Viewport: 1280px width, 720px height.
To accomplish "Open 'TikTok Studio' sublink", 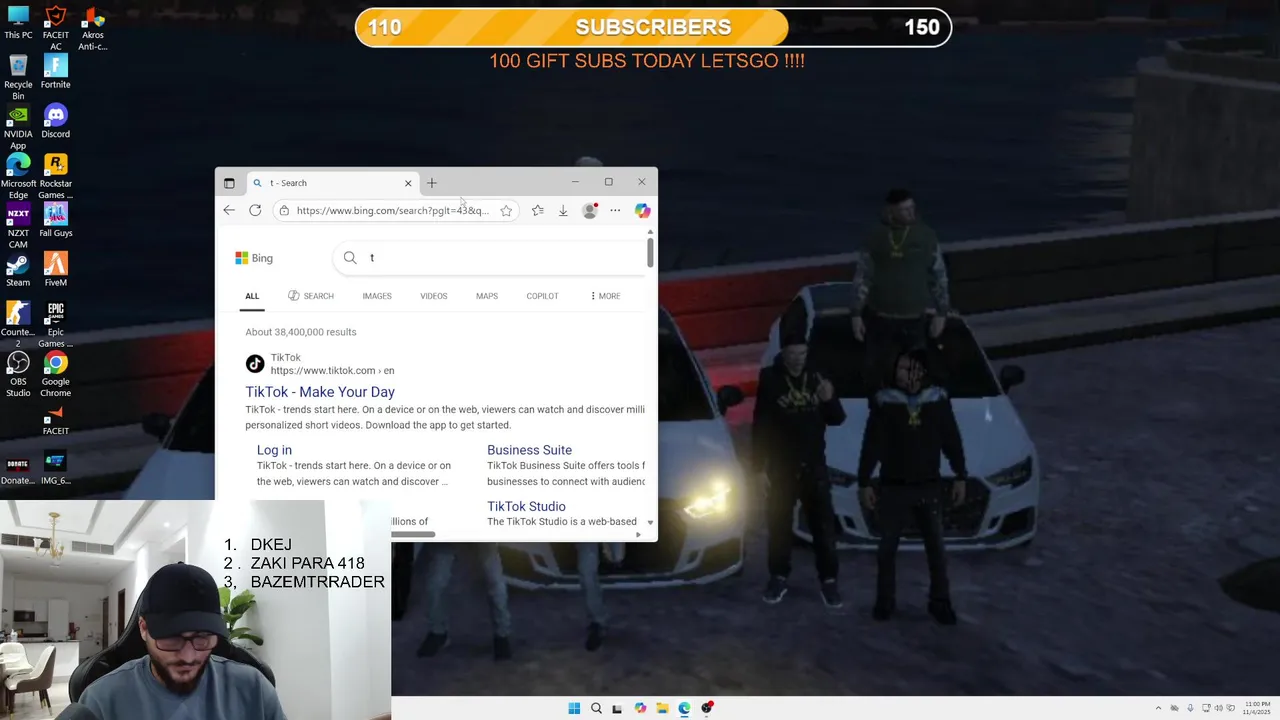I will (526, 506).
